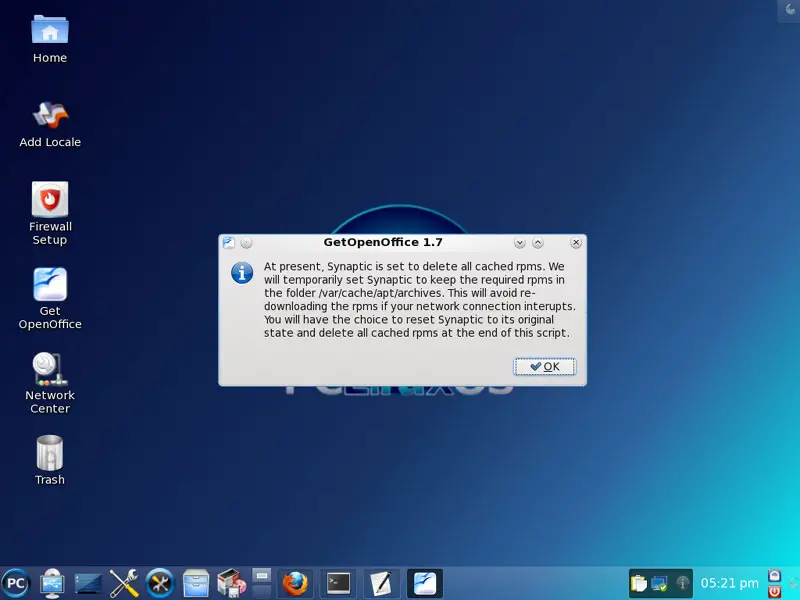
Task: Open the crossed wrench and screwdriver tools
Action: tap(123, 583)
